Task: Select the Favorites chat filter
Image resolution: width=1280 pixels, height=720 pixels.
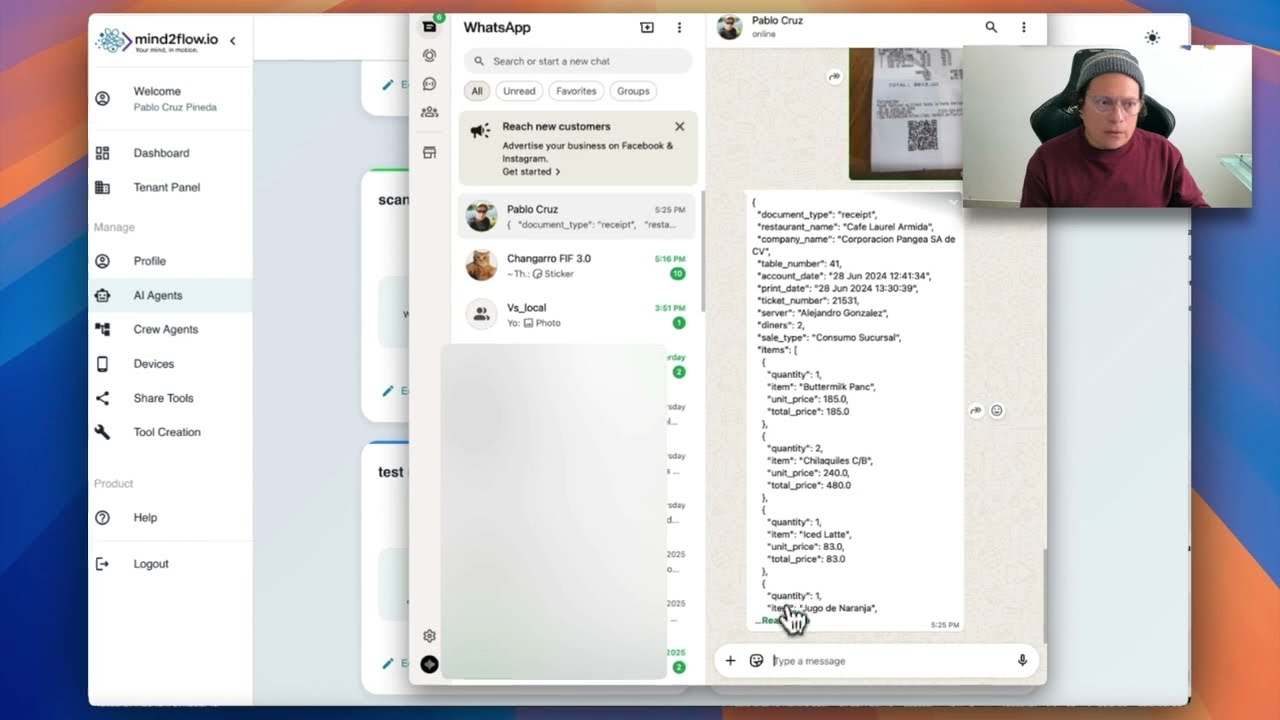Action: [x=576, y=91]
